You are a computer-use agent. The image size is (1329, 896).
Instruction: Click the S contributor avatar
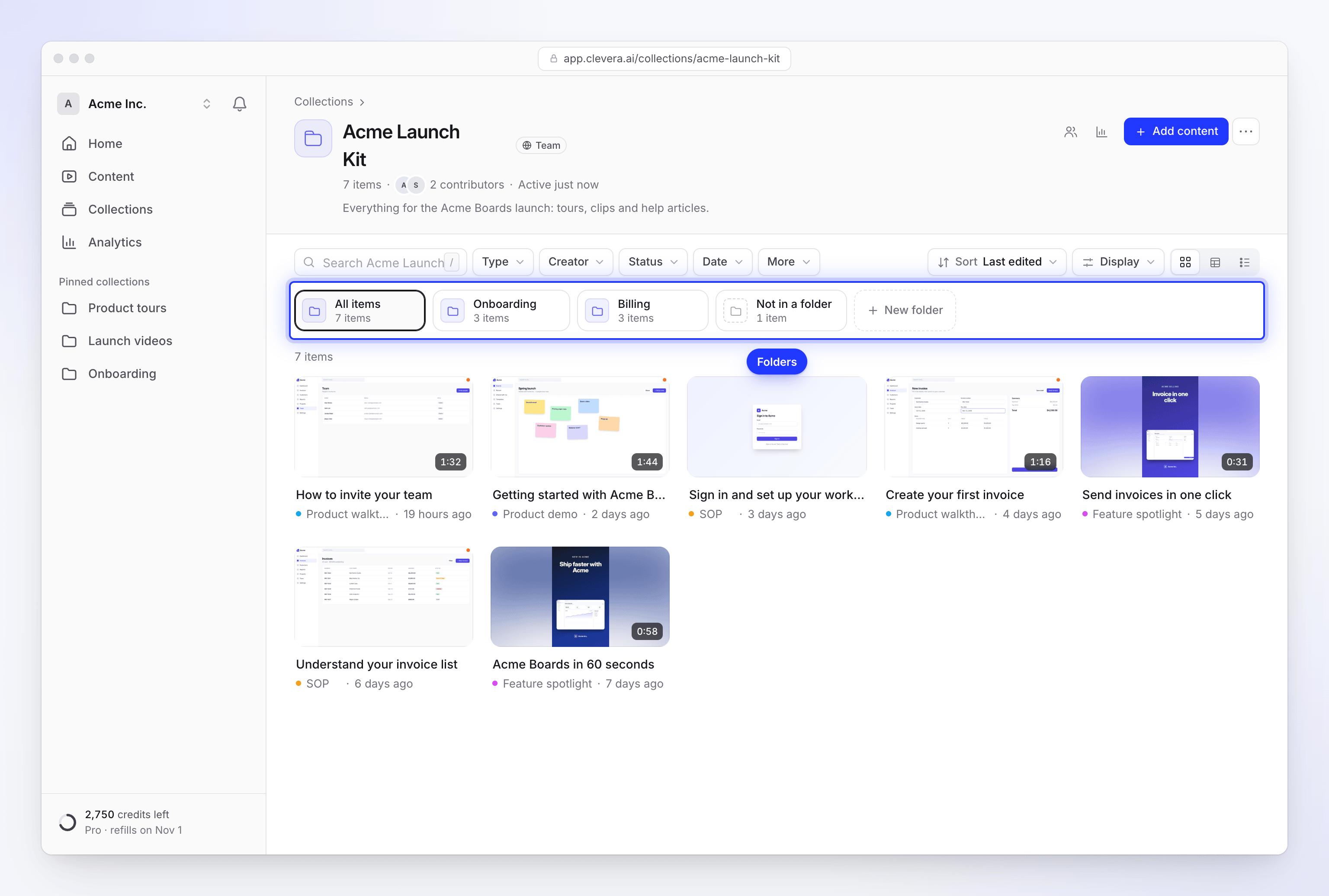[x=416, y=185]
